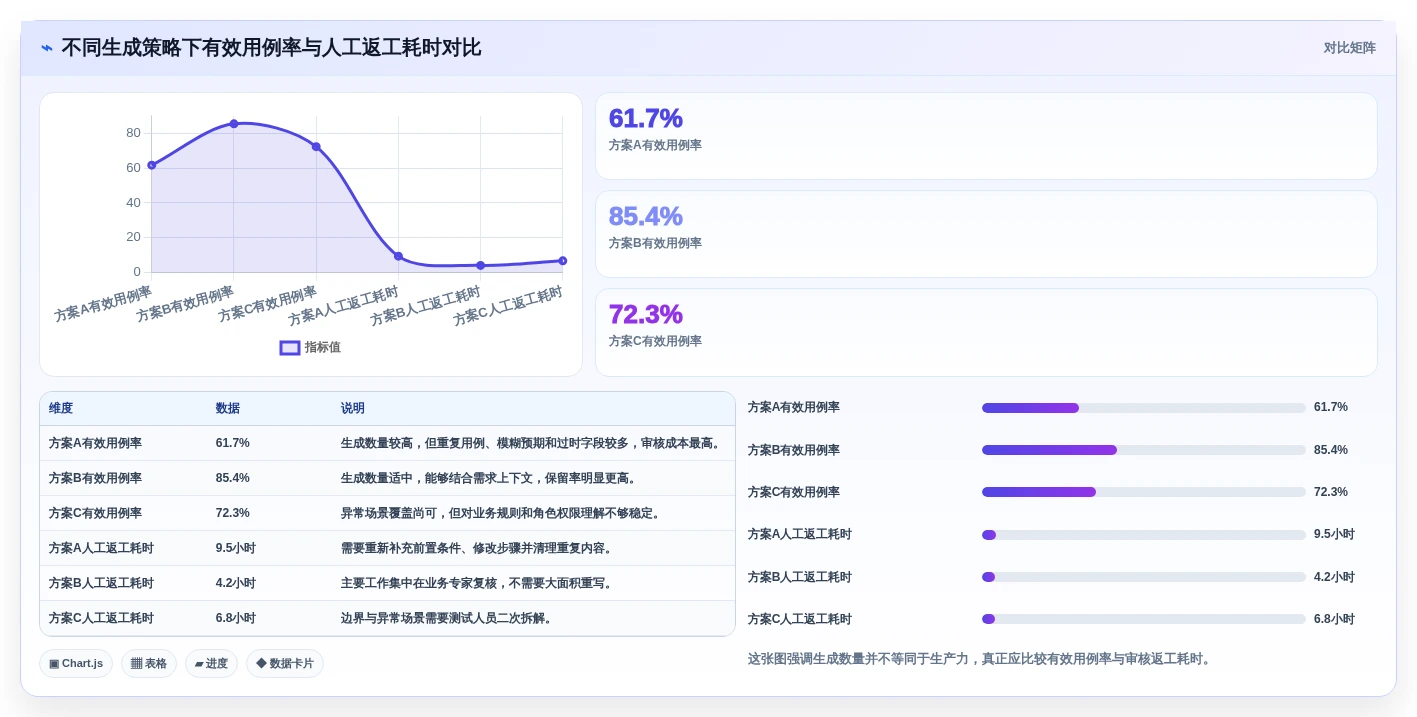Select the 方案B人工返工耗时 table row name
Viewport: 1417px width, 717px height.
tap(101, 583)
